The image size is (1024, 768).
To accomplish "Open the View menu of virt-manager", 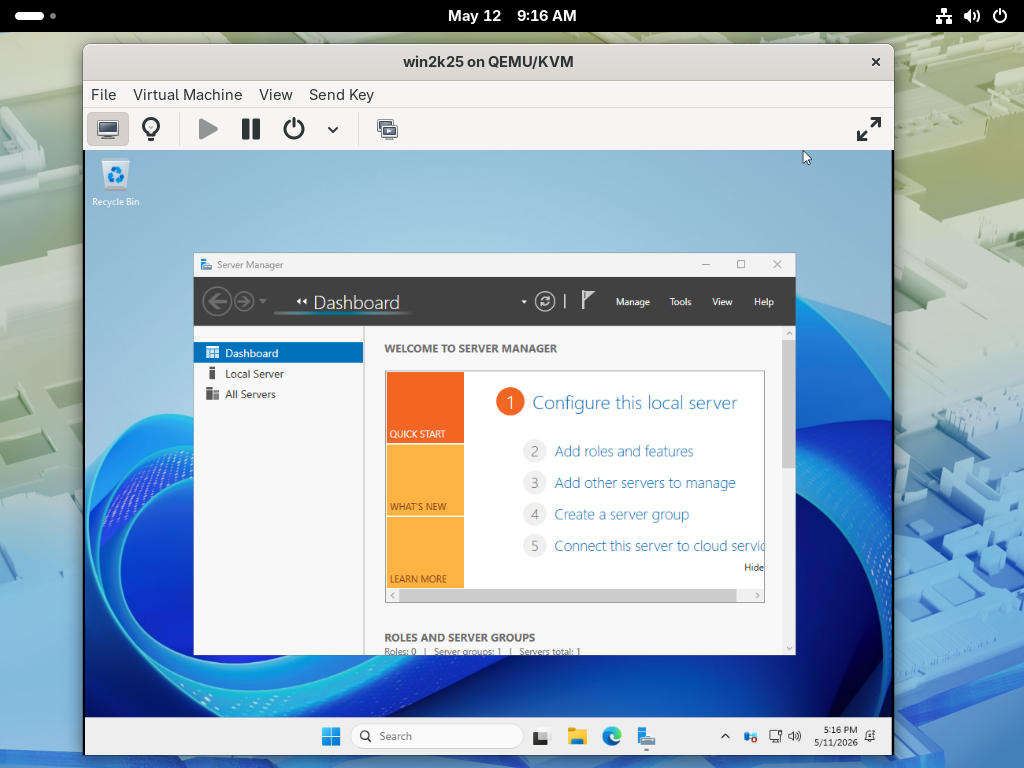I will [276, 95].
